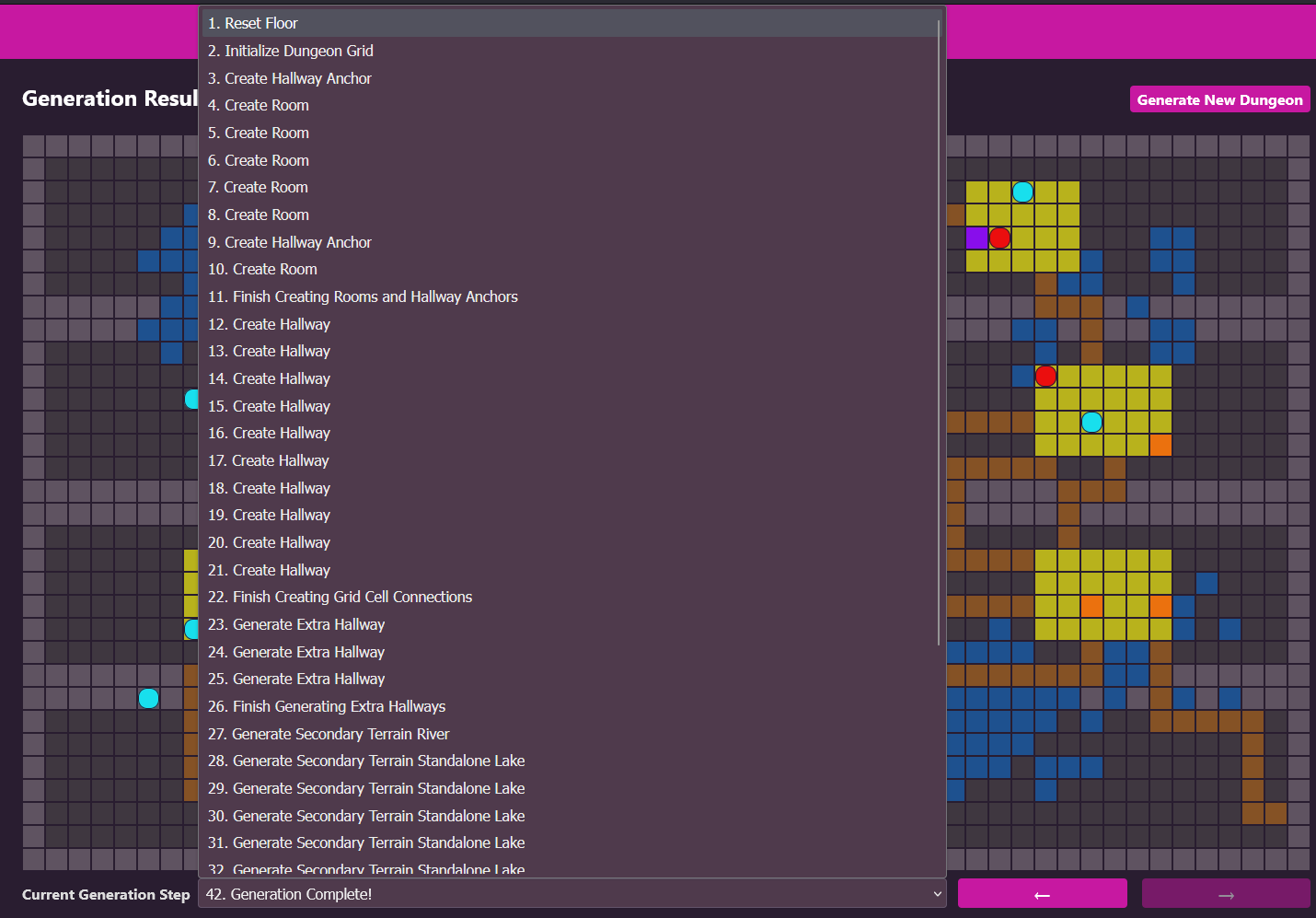Choose step 15. Create Hallway
Viewport: 1316px width, 918px height.
[x=571, y=406]
